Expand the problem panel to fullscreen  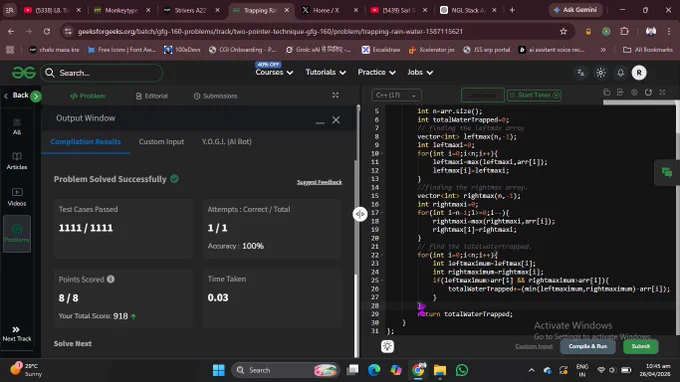pyautogui.click(x=335, y=95)
